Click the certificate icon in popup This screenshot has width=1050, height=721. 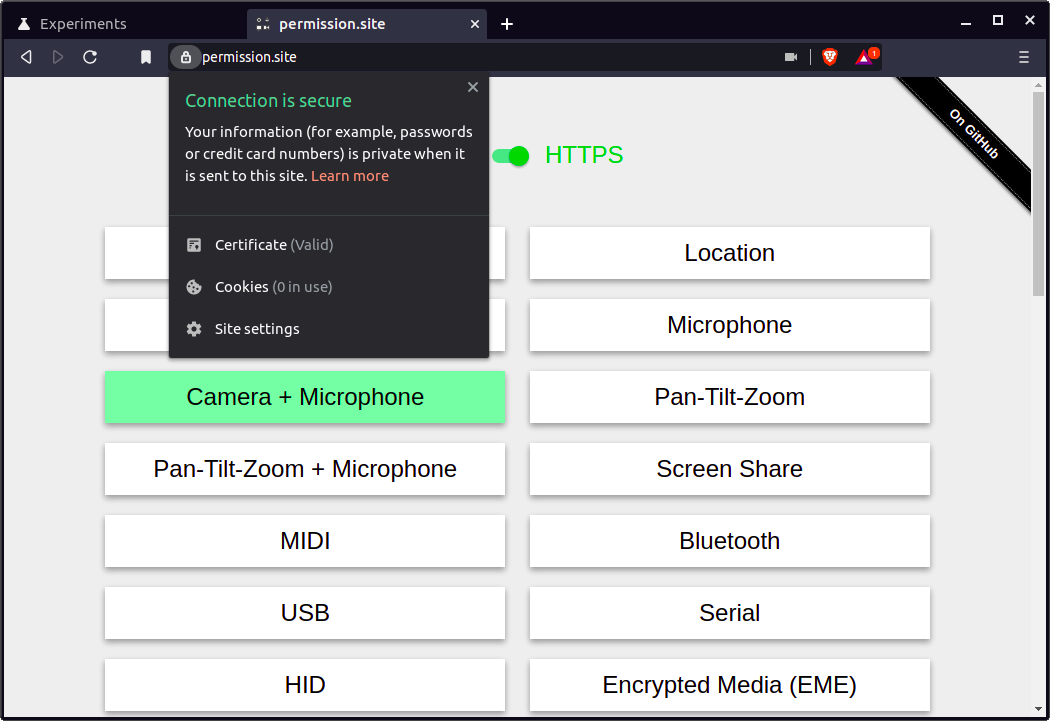click(194, 245)
